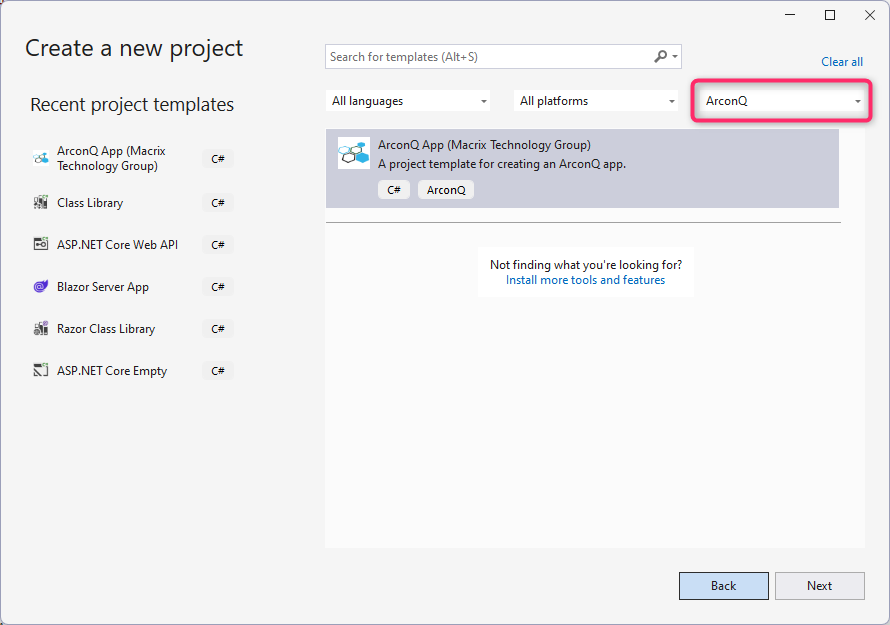Click the C# badge next to Class Library

click(x=218, y=203)
